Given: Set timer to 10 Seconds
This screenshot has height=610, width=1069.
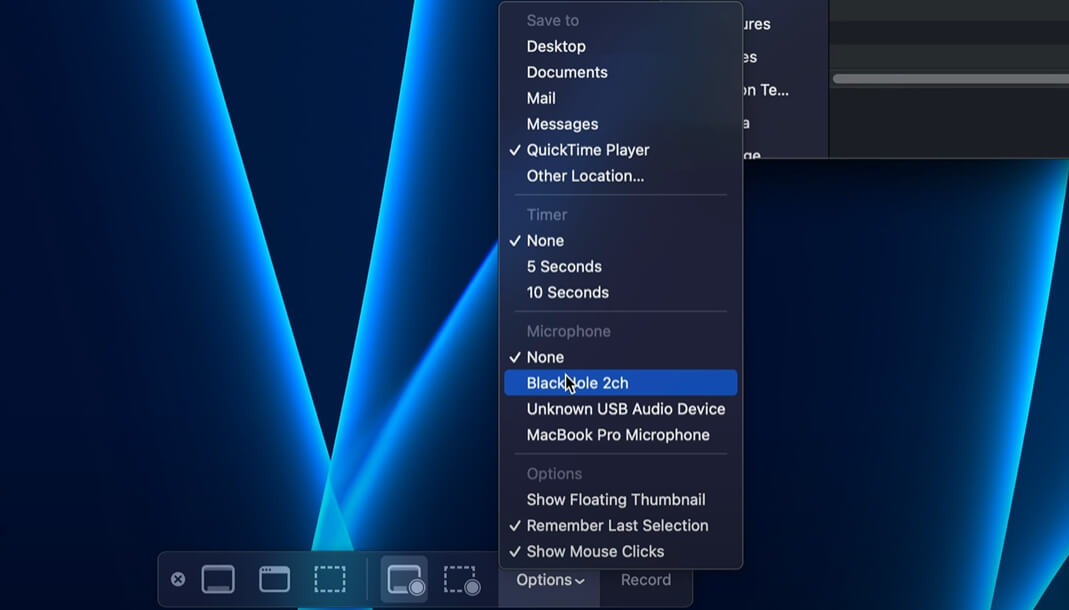Looking at the screenshot, I should pos(567,293).
